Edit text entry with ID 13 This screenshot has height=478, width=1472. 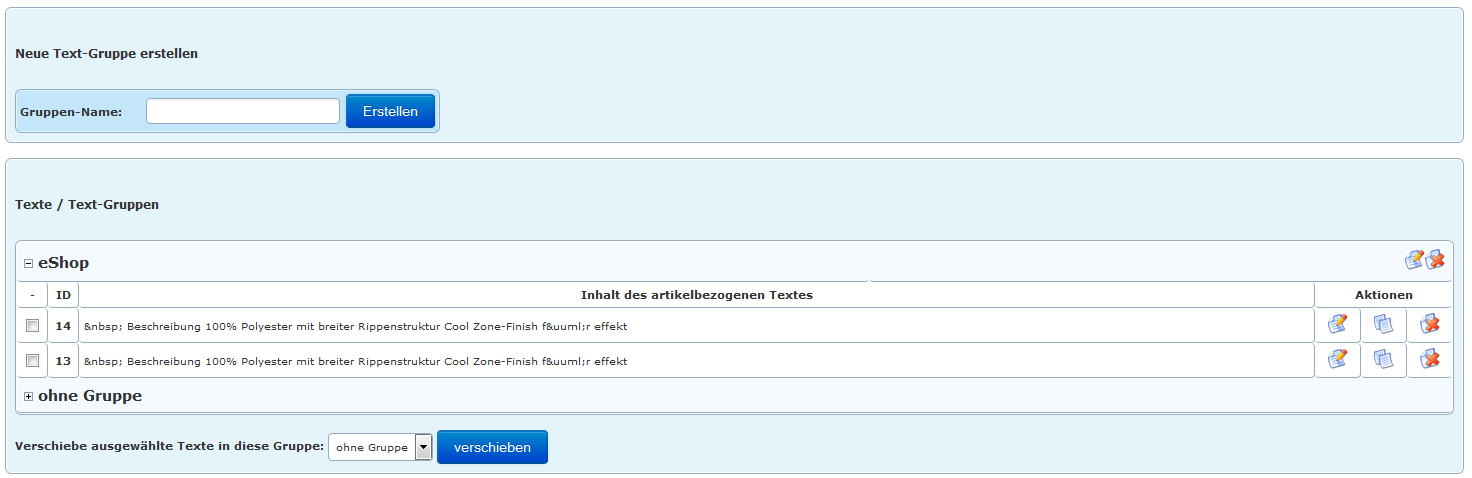tap(1337, 360)
